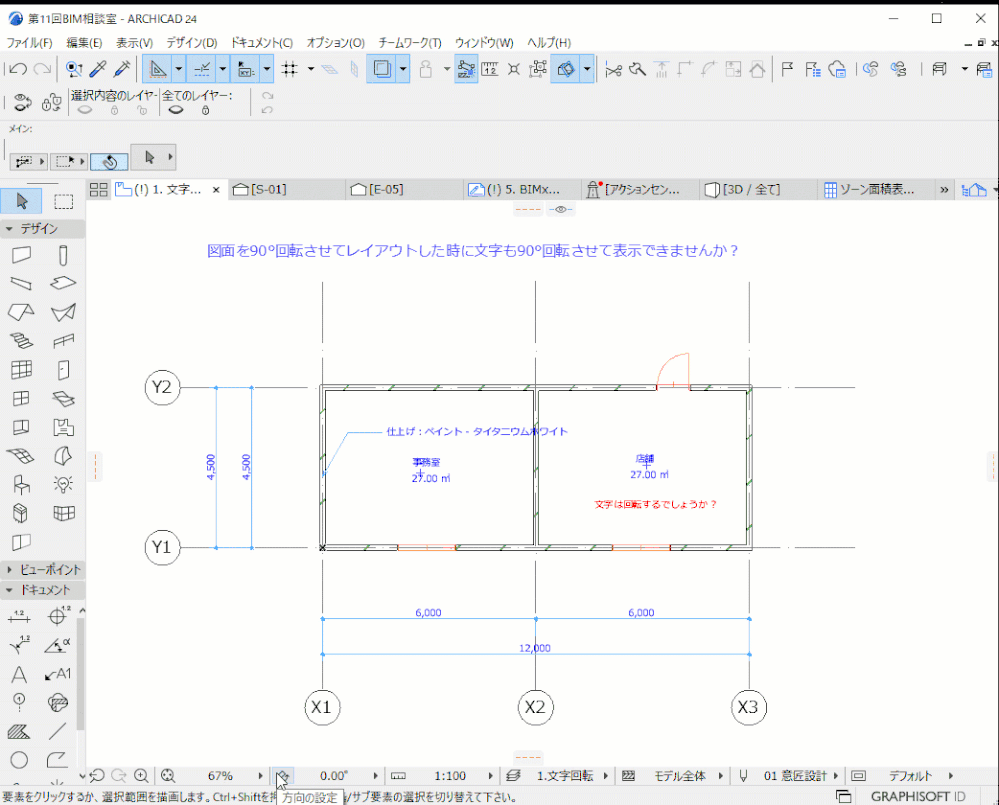Select the Shell tool
This screenshot has height=805, width=999.
[62, 311]
